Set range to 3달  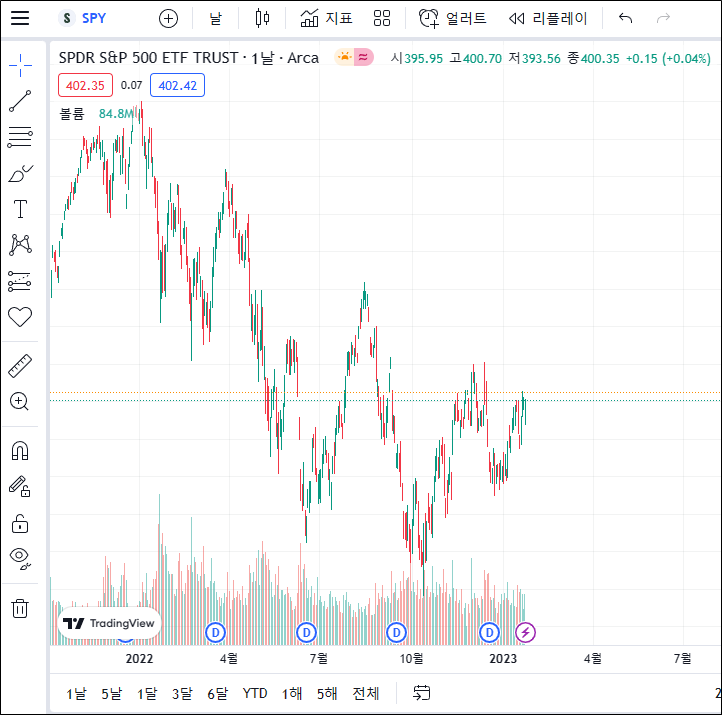coord(182,693)
